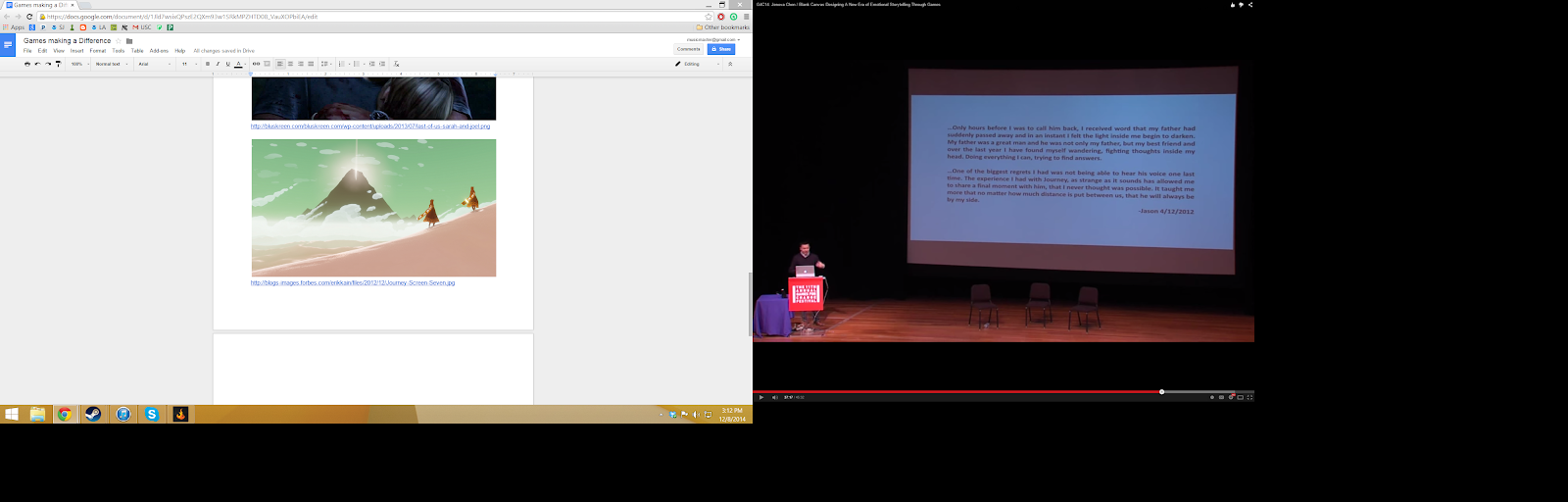
Task: Click the document title Games making a Difference
Action: coord(67,41)
